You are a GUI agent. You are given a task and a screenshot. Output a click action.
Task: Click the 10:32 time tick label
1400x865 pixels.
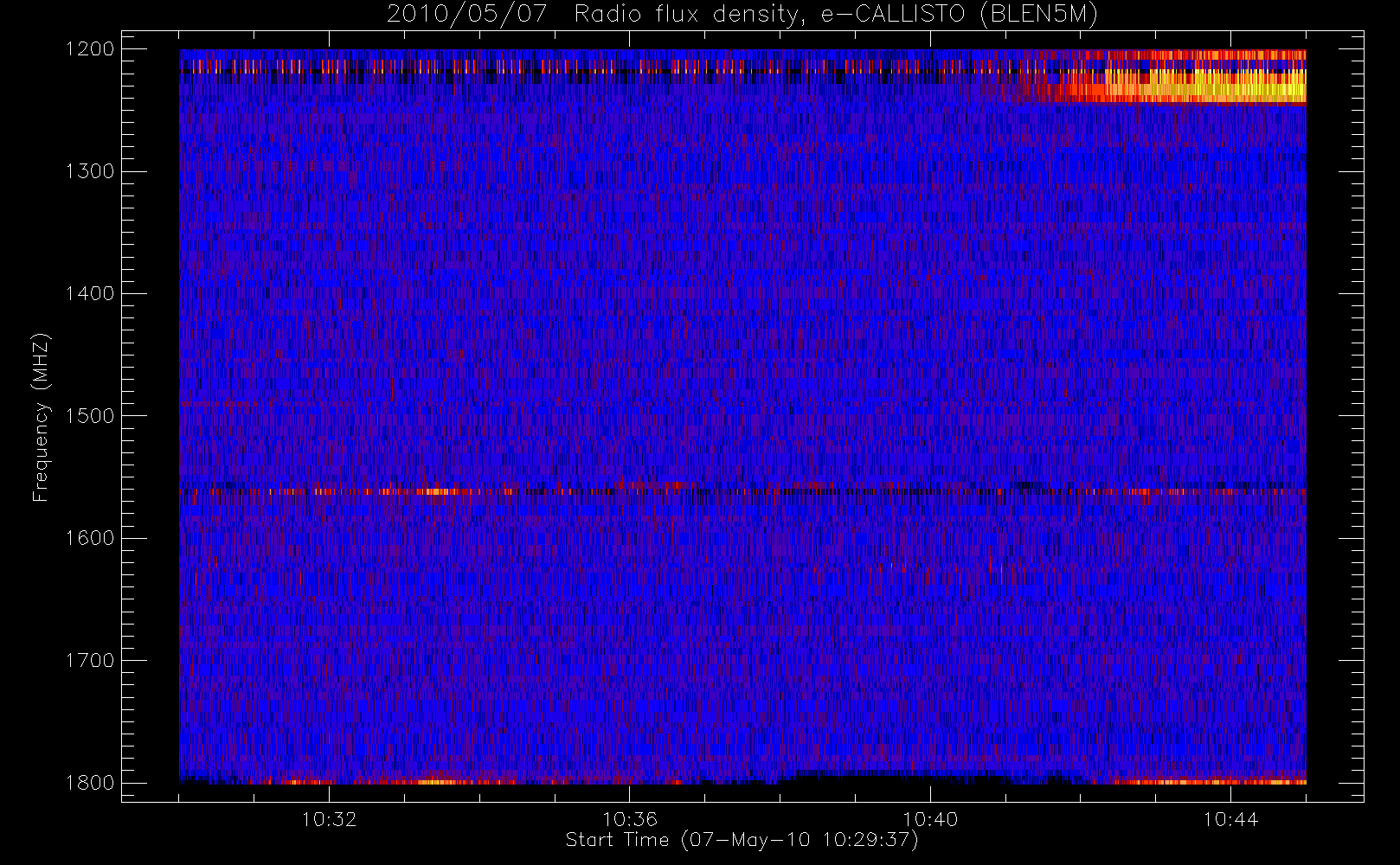tap(329, 818)
